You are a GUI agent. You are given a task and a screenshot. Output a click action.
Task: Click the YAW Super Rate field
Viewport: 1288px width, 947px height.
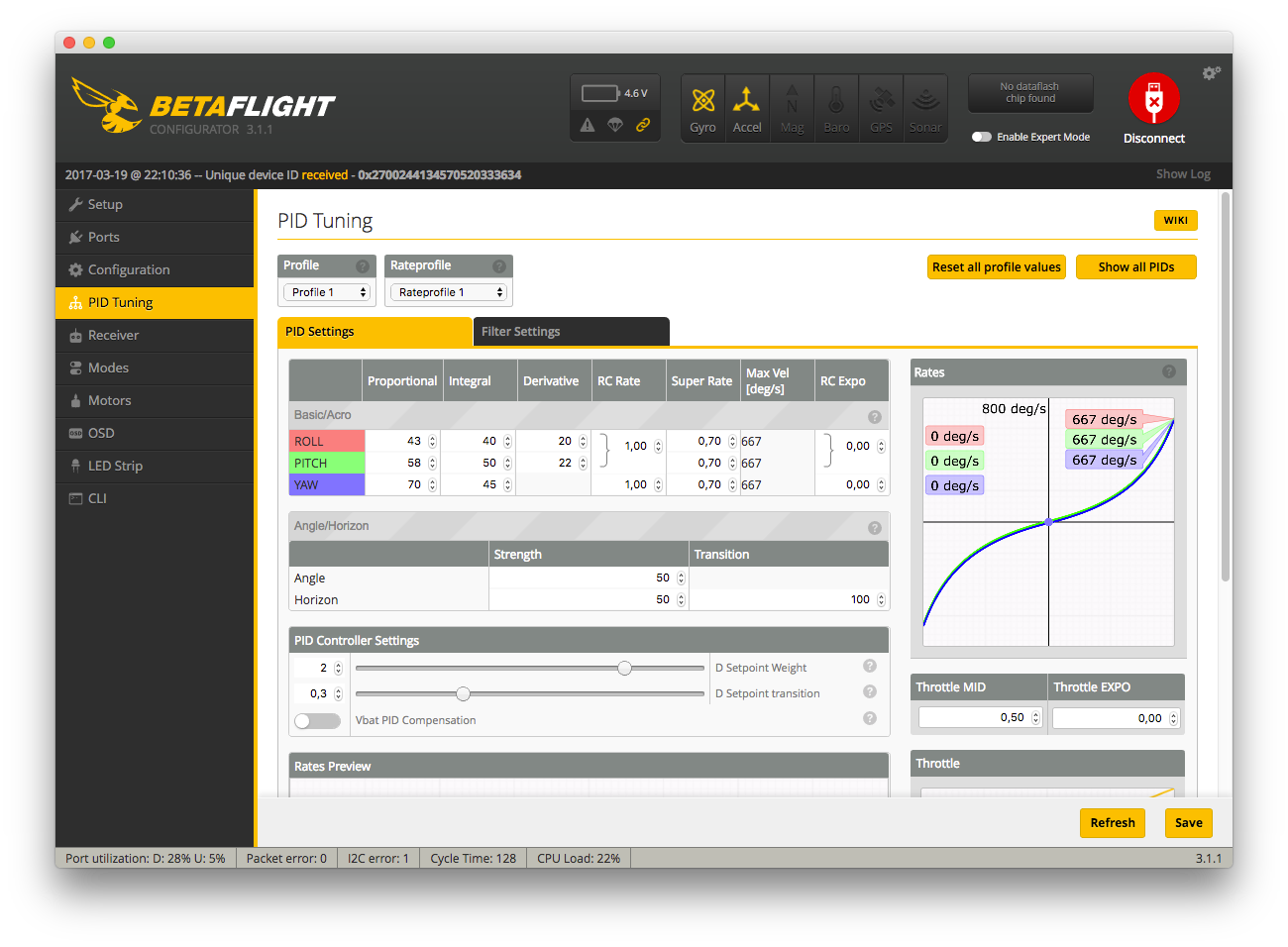pyautogui.click(x=703, y=485)
